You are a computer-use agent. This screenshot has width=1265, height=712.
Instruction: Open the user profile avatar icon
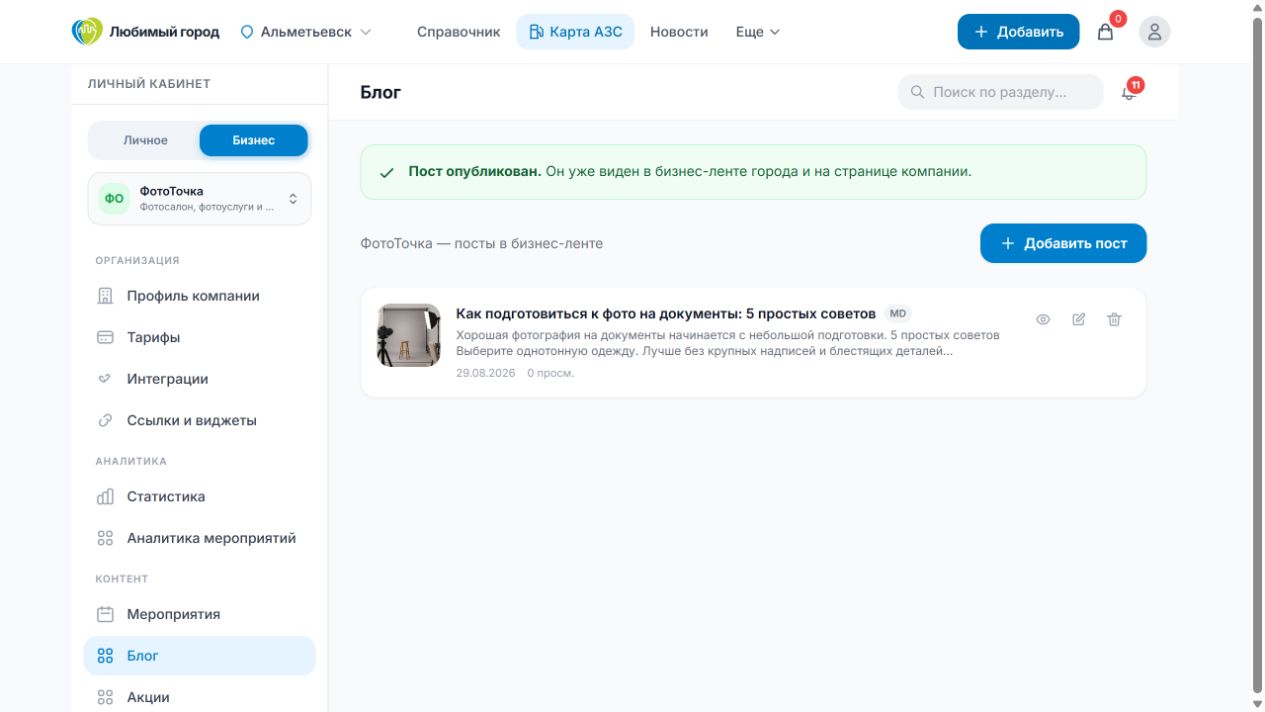click(x=1154, y=32)
